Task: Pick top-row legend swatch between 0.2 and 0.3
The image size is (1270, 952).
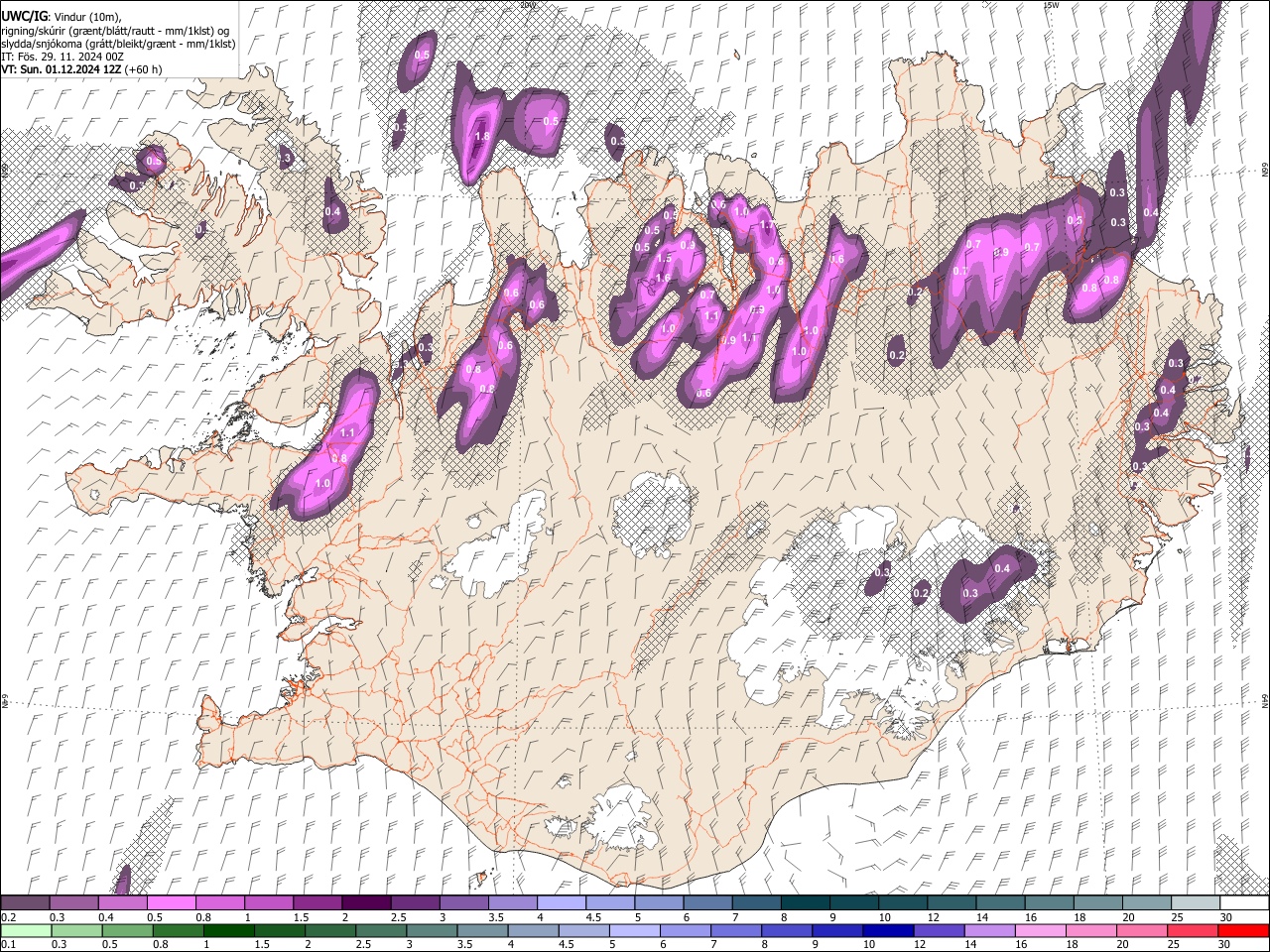Action: [x=26, y=903]
